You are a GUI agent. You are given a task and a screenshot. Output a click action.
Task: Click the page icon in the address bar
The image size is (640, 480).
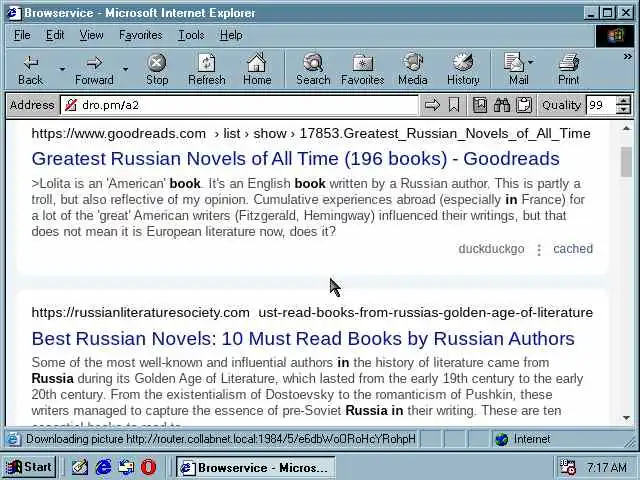point(71,105)
